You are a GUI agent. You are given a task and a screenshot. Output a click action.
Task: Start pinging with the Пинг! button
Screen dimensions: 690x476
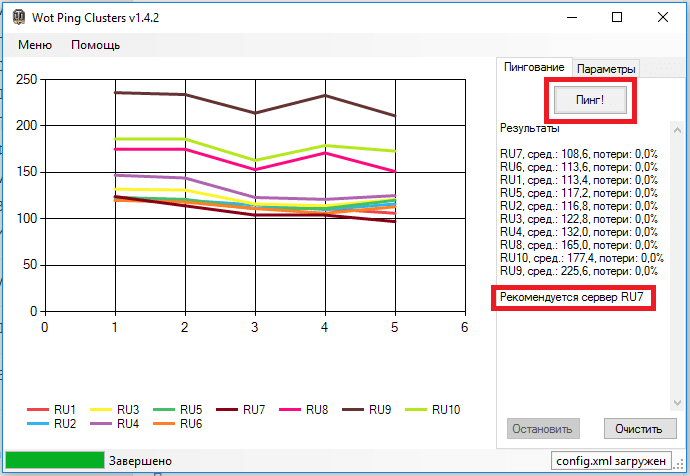tap(590, 100)
